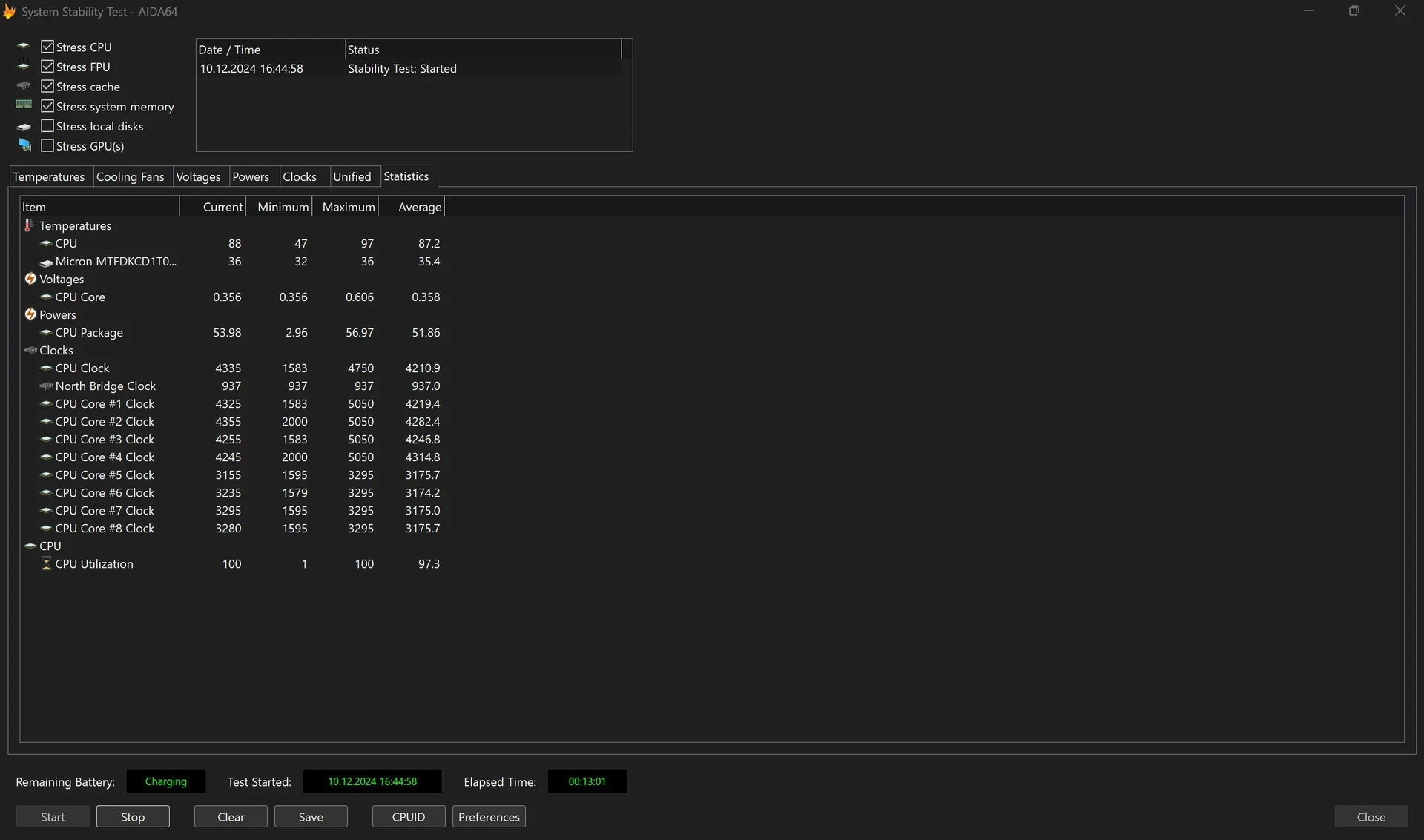This screenshot has width=1424, height=840.
Task: Disable Stress system memory checkbox
Action: 47,106
